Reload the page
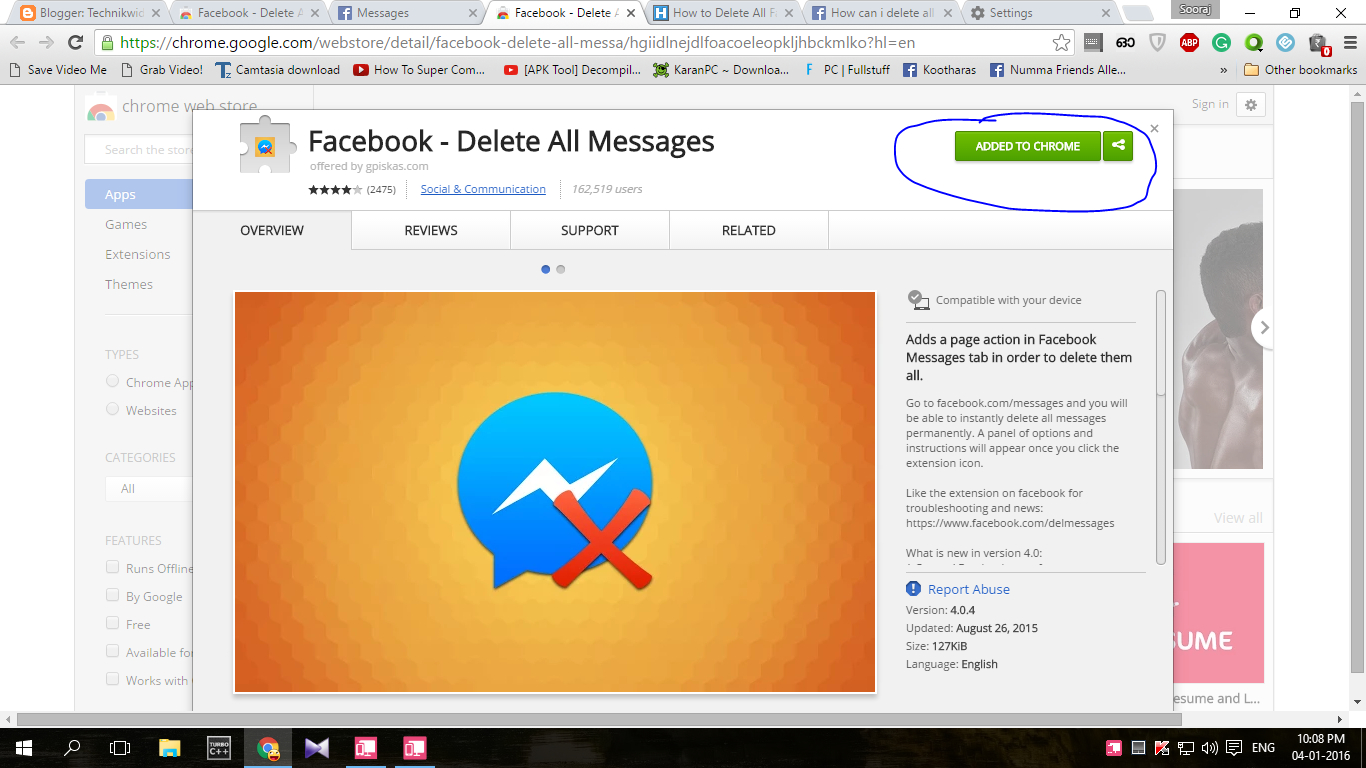The image size is (1366, 768). click(x=75, y=43)
